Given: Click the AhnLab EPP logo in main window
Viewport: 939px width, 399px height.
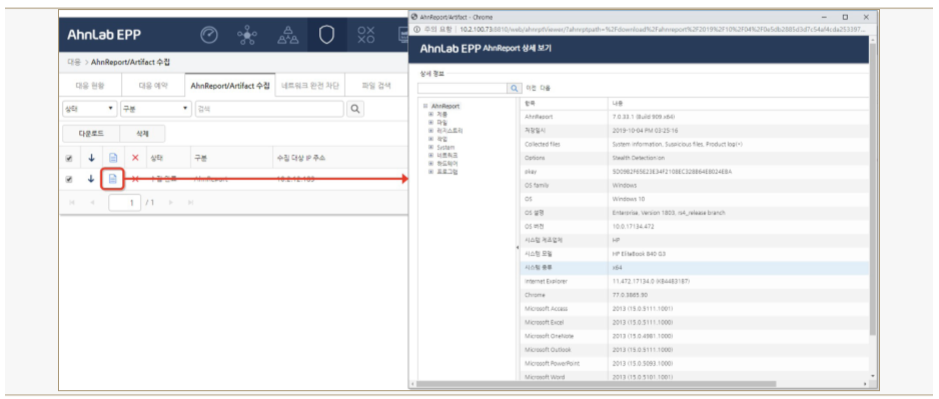Looking at the screenshot, I should pyautogui.click(x=104, y=35).
